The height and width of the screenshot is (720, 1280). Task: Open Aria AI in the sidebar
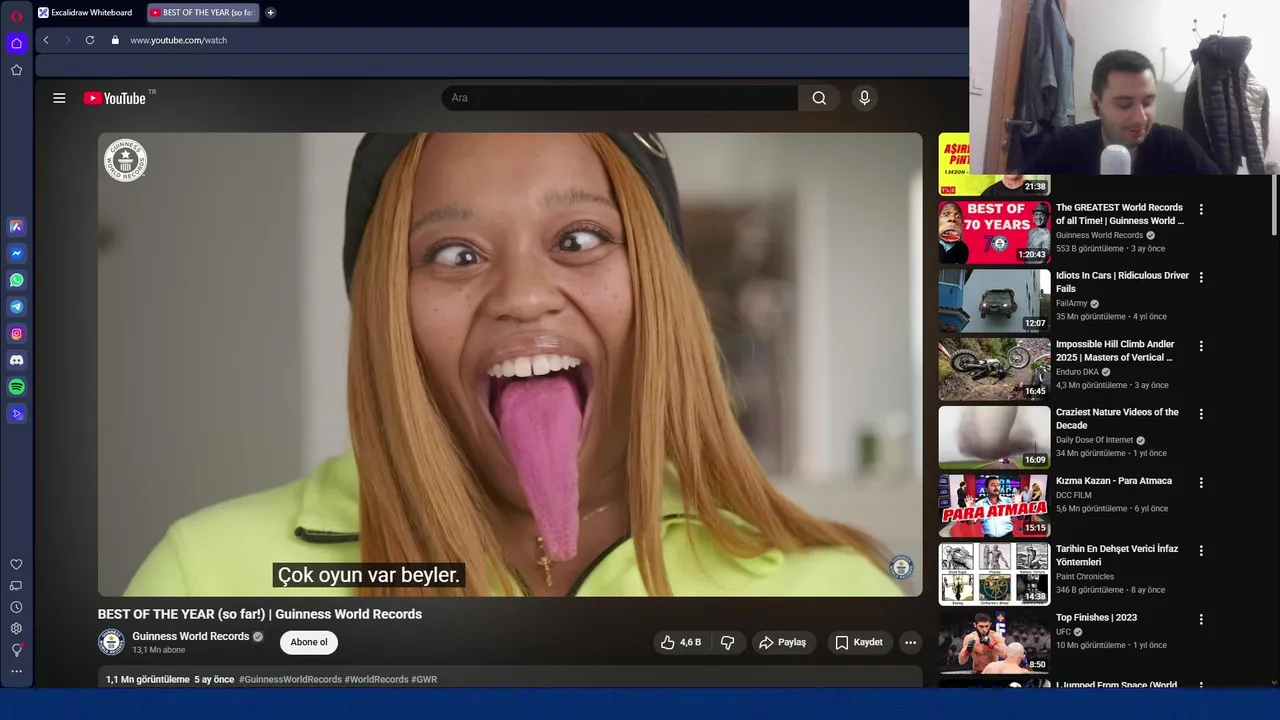[16, 227]
